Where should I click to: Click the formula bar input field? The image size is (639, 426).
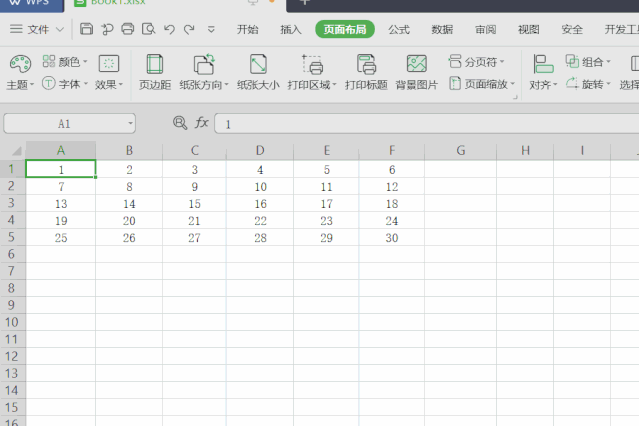coord(420,124)
